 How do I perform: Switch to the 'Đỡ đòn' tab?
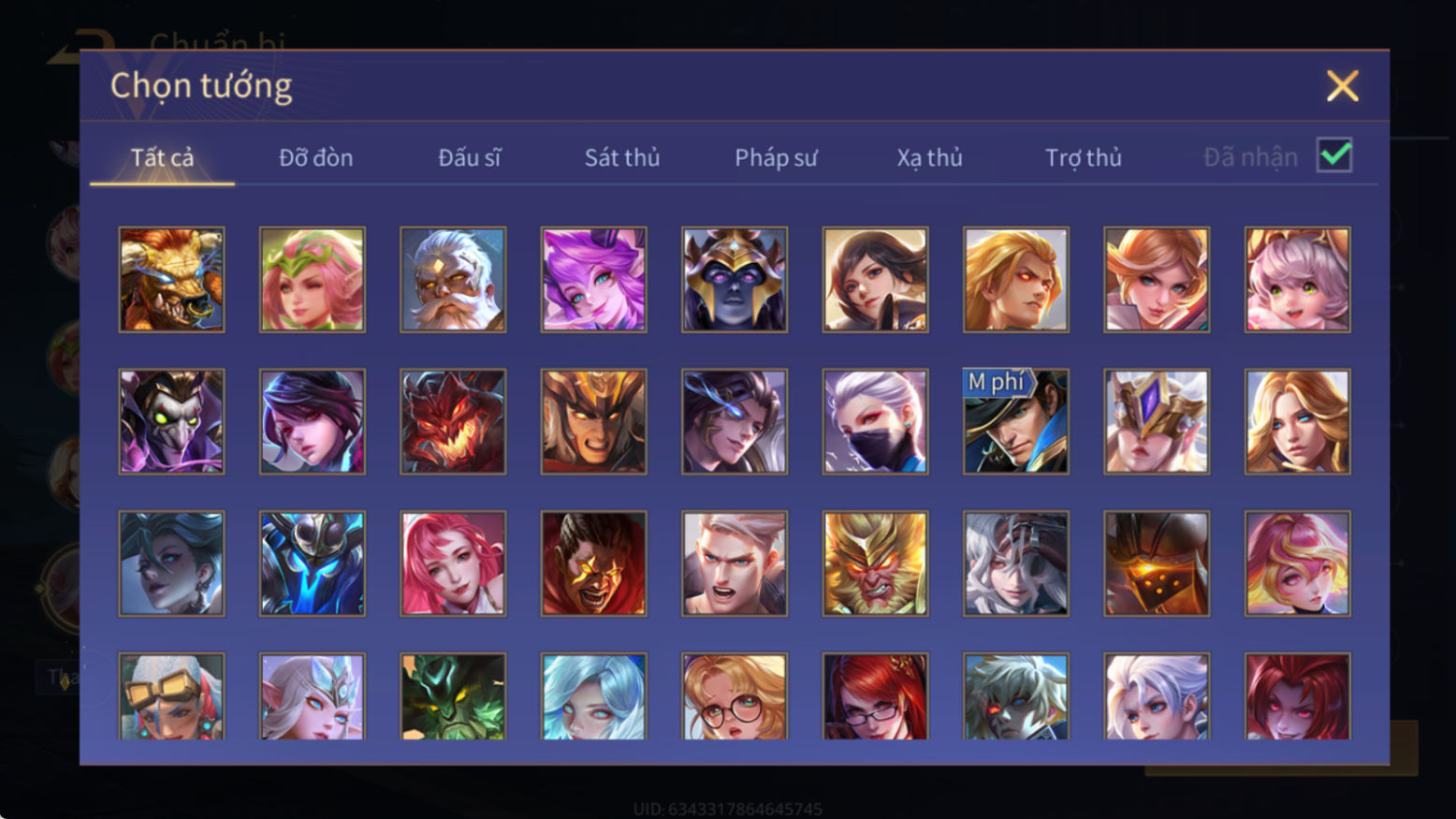(x=316, y=157)
